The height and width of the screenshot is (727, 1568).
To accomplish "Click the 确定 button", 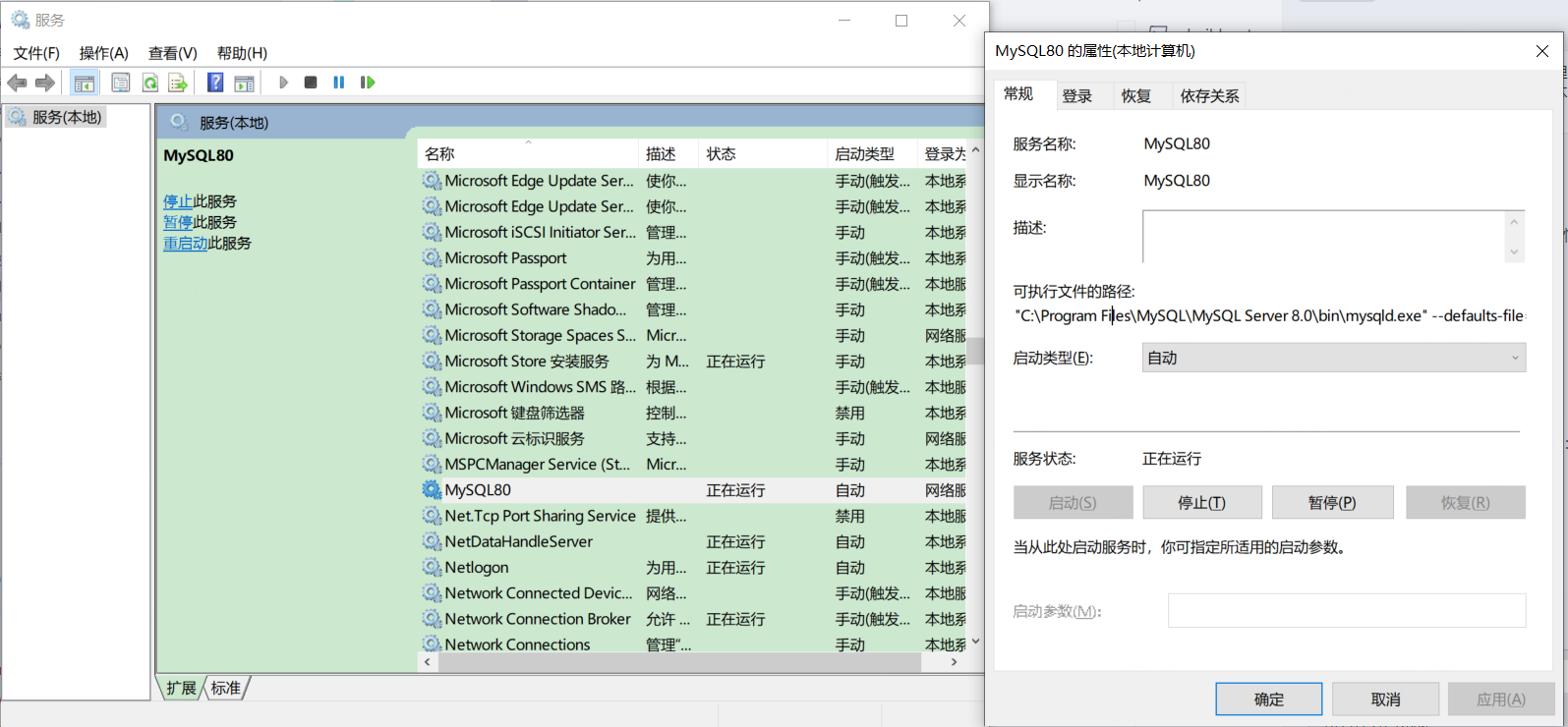I will pos(1269,699).
